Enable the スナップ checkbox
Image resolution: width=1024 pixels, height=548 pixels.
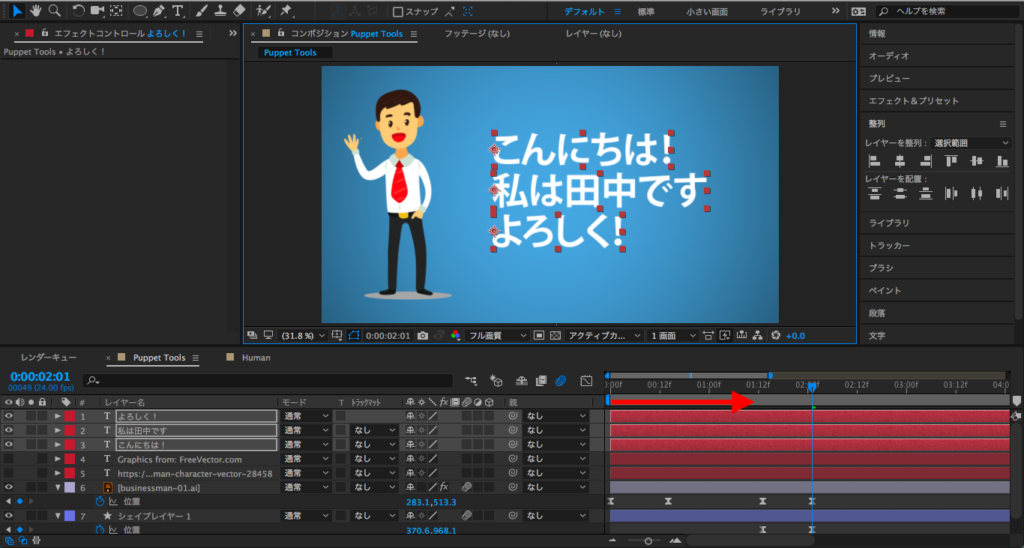click(x=398, y=12)
